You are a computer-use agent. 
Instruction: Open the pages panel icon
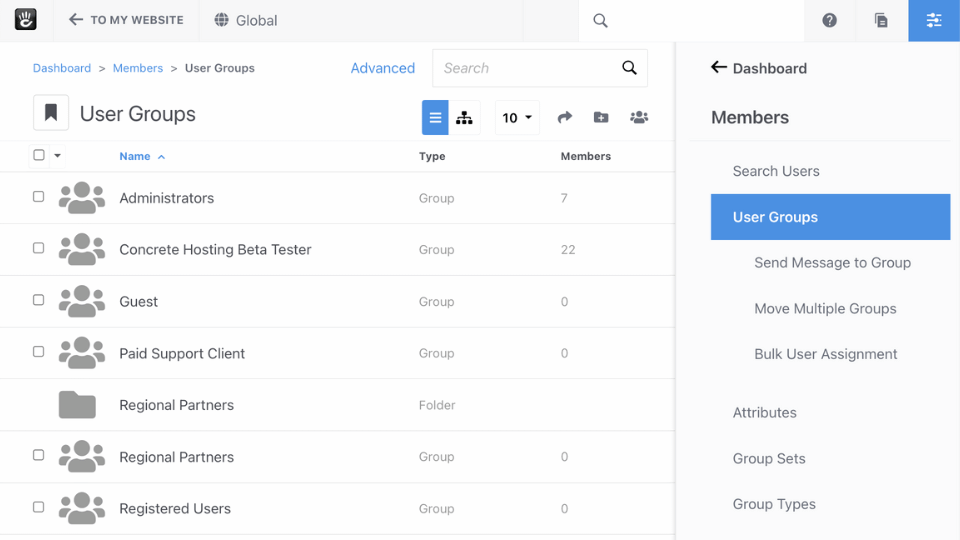point(881,20)
